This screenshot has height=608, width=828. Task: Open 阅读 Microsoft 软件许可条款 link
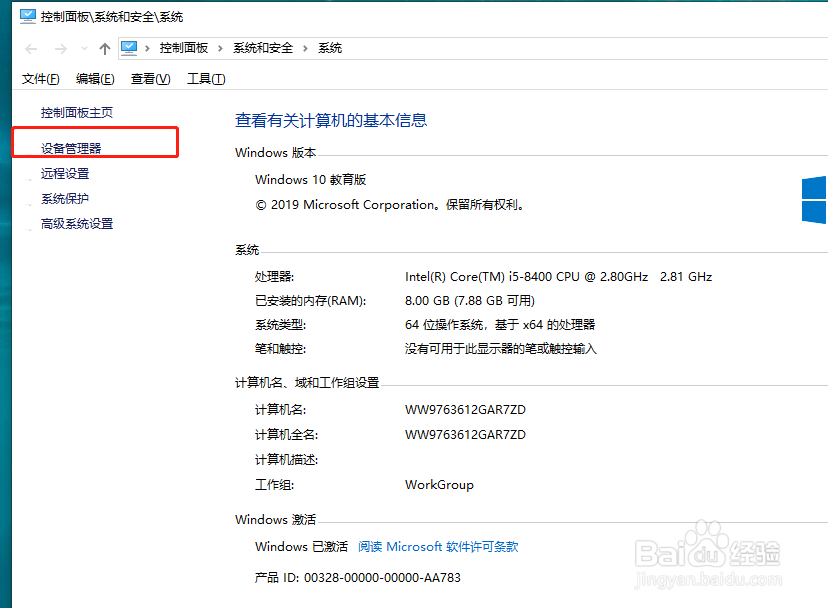click(x=438, y=547)
